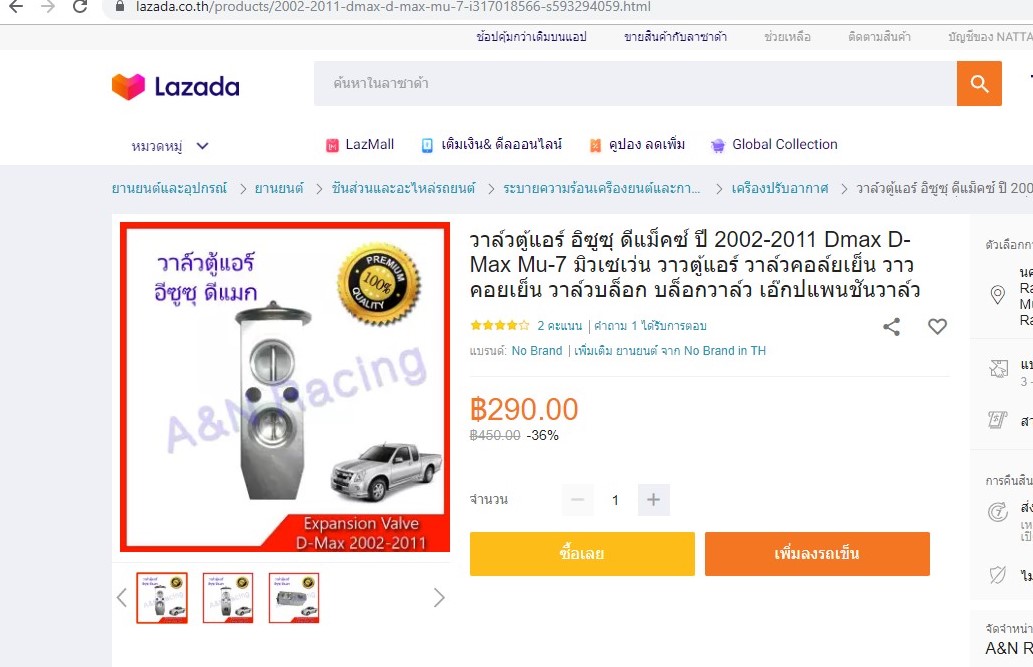Viewport: 1033px width, 667px height.
Task: Click the orange เพิ่มลงรถเข็น add to cart button
Action: pos(817,554)
